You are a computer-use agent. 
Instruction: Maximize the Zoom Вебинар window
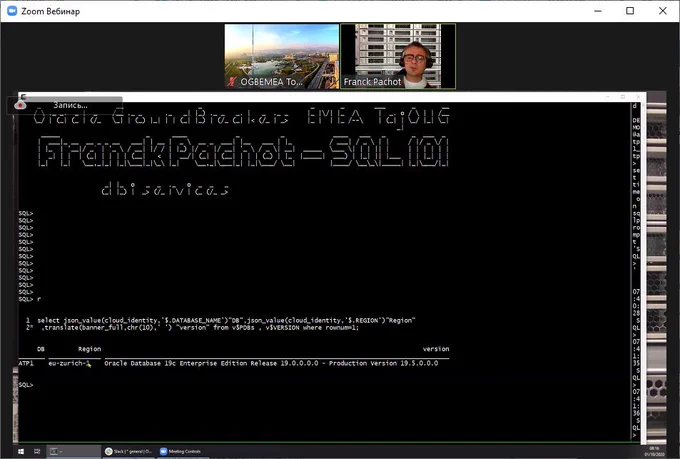[630, 11]
